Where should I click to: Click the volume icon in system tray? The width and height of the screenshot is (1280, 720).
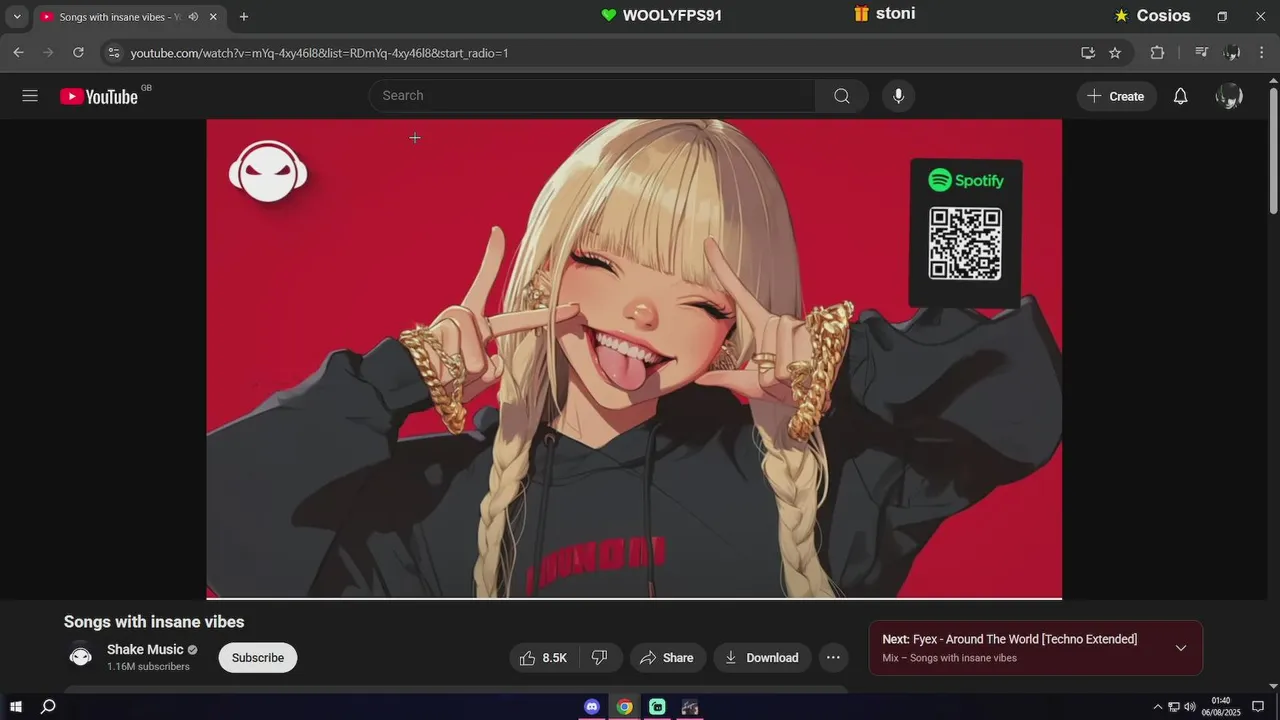coord(1190,707)
